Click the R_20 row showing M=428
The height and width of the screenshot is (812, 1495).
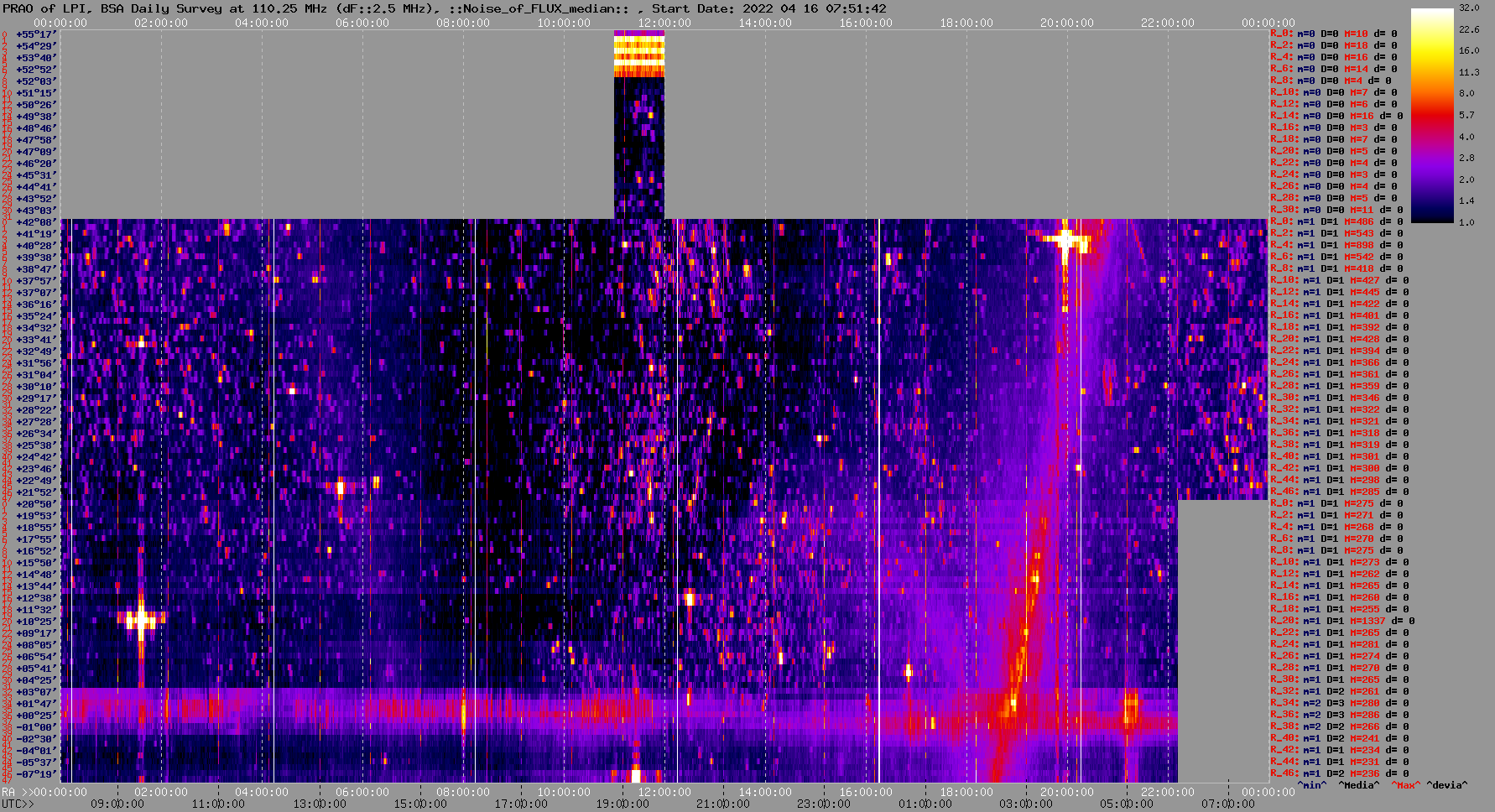tap(1340, 340)
